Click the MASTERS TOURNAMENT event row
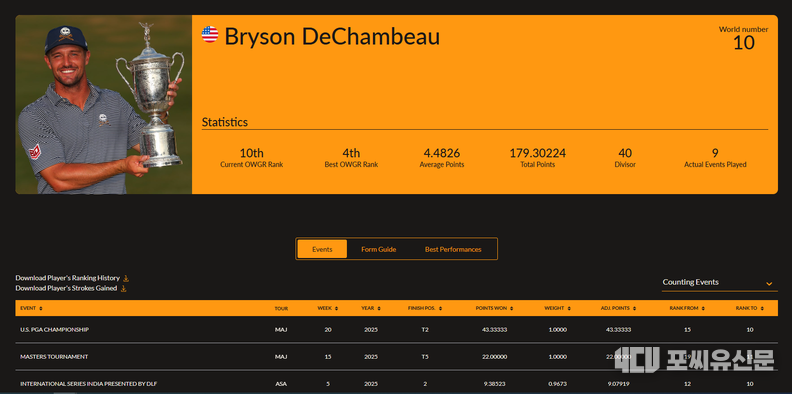 [x=397, y=357]
